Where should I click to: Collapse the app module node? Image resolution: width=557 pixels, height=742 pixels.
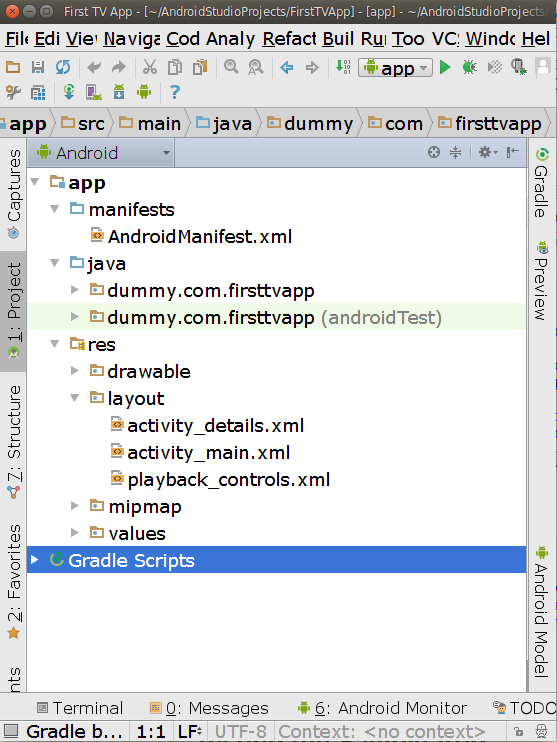35,182
